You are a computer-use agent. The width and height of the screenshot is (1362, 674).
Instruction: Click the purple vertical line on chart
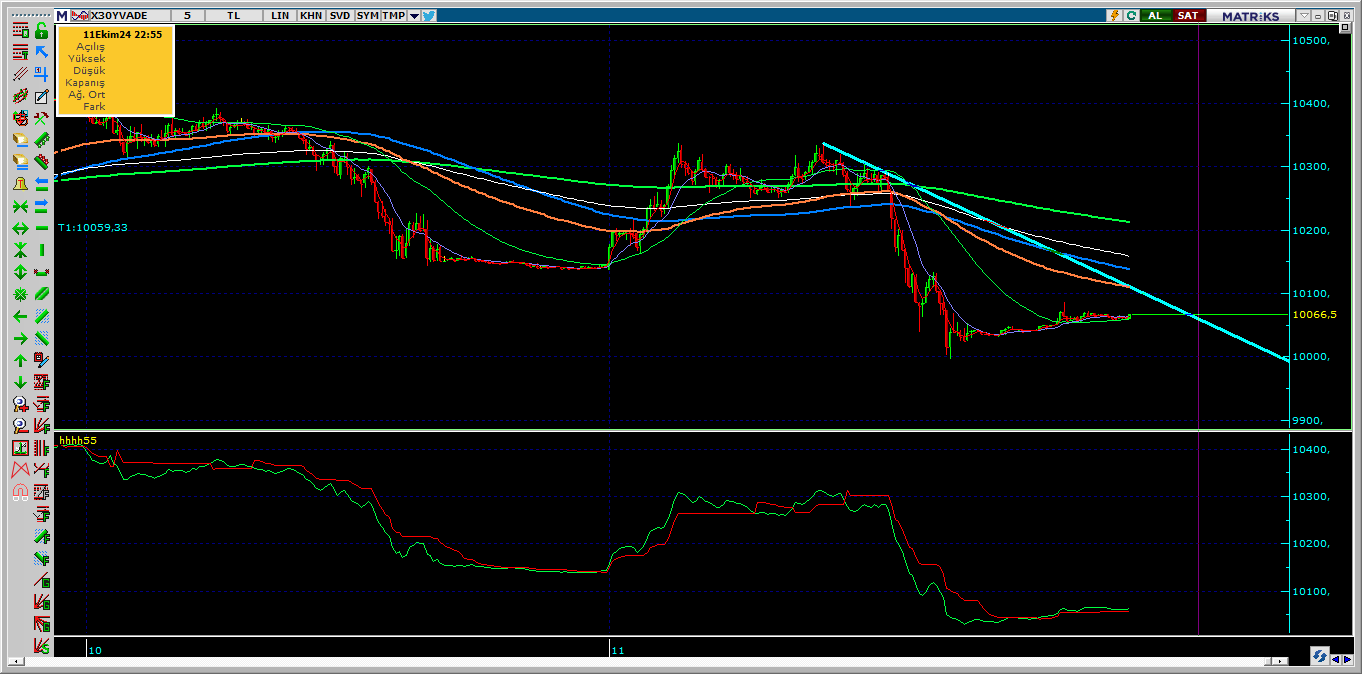click(1198, 330)
